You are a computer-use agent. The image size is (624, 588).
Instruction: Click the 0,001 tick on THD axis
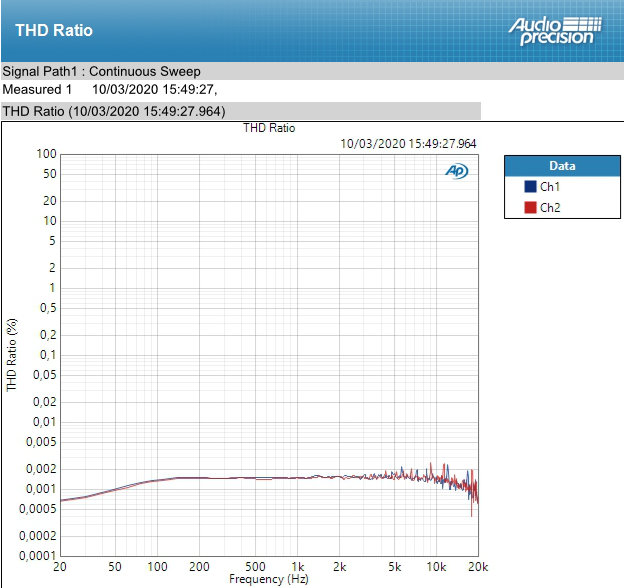41,489
